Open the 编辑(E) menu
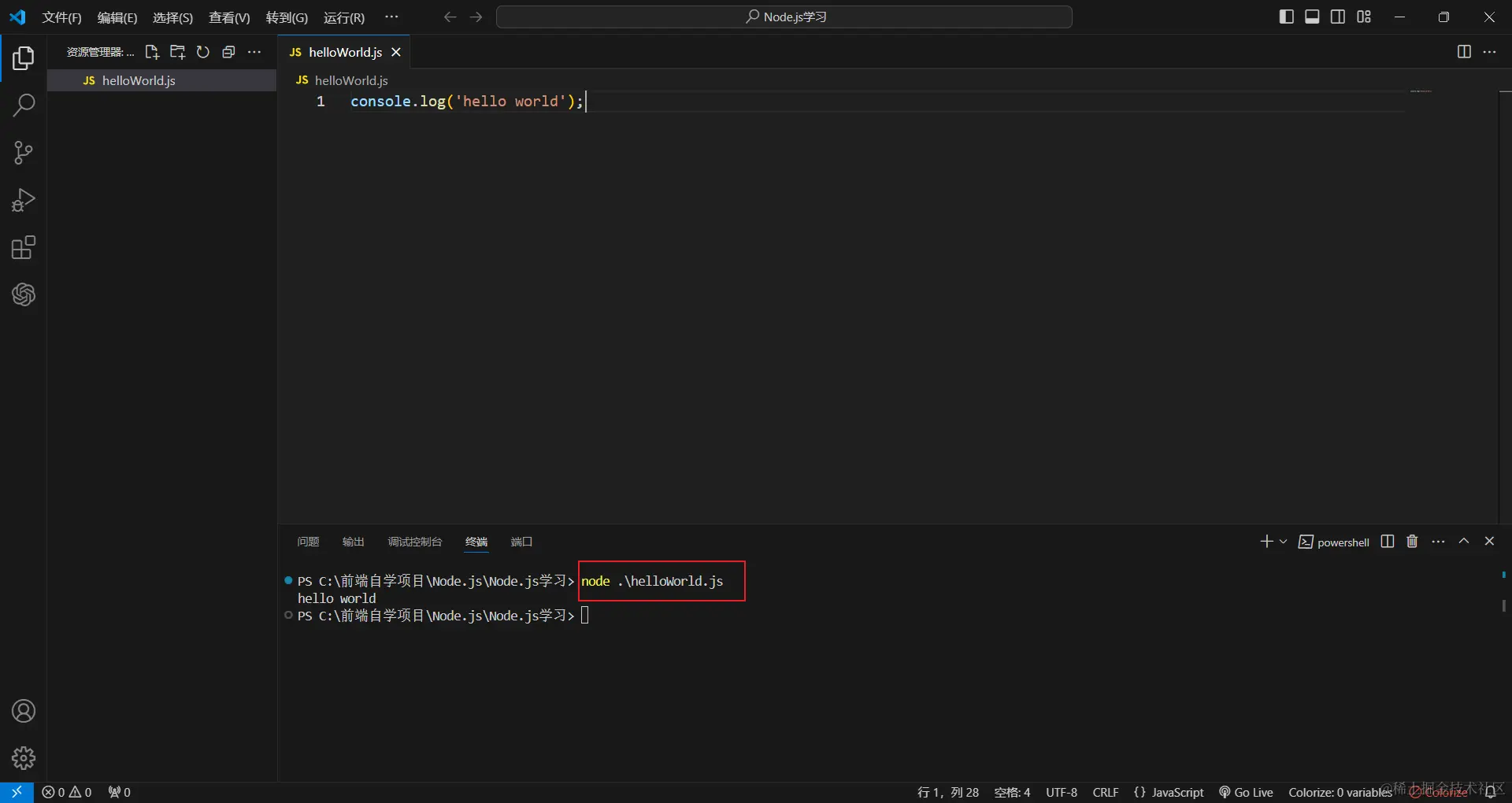The height and width of the screenshot is (803, 1512). (117, 17)
